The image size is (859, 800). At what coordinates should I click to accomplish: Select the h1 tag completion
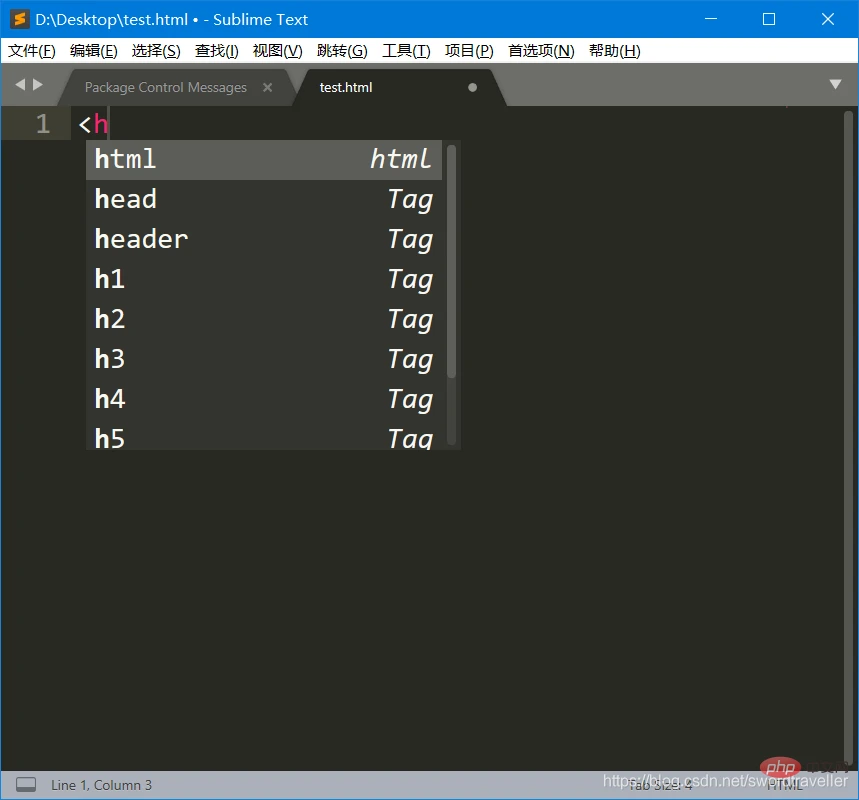pyautogui.click(x=264, y=279)
